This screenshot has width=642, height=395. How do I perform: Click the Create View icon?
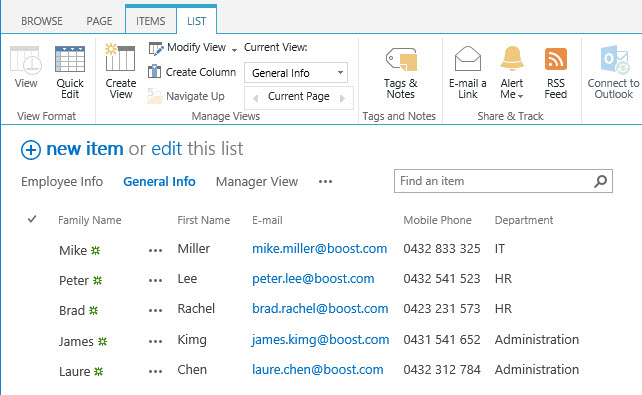click(120, 57)
